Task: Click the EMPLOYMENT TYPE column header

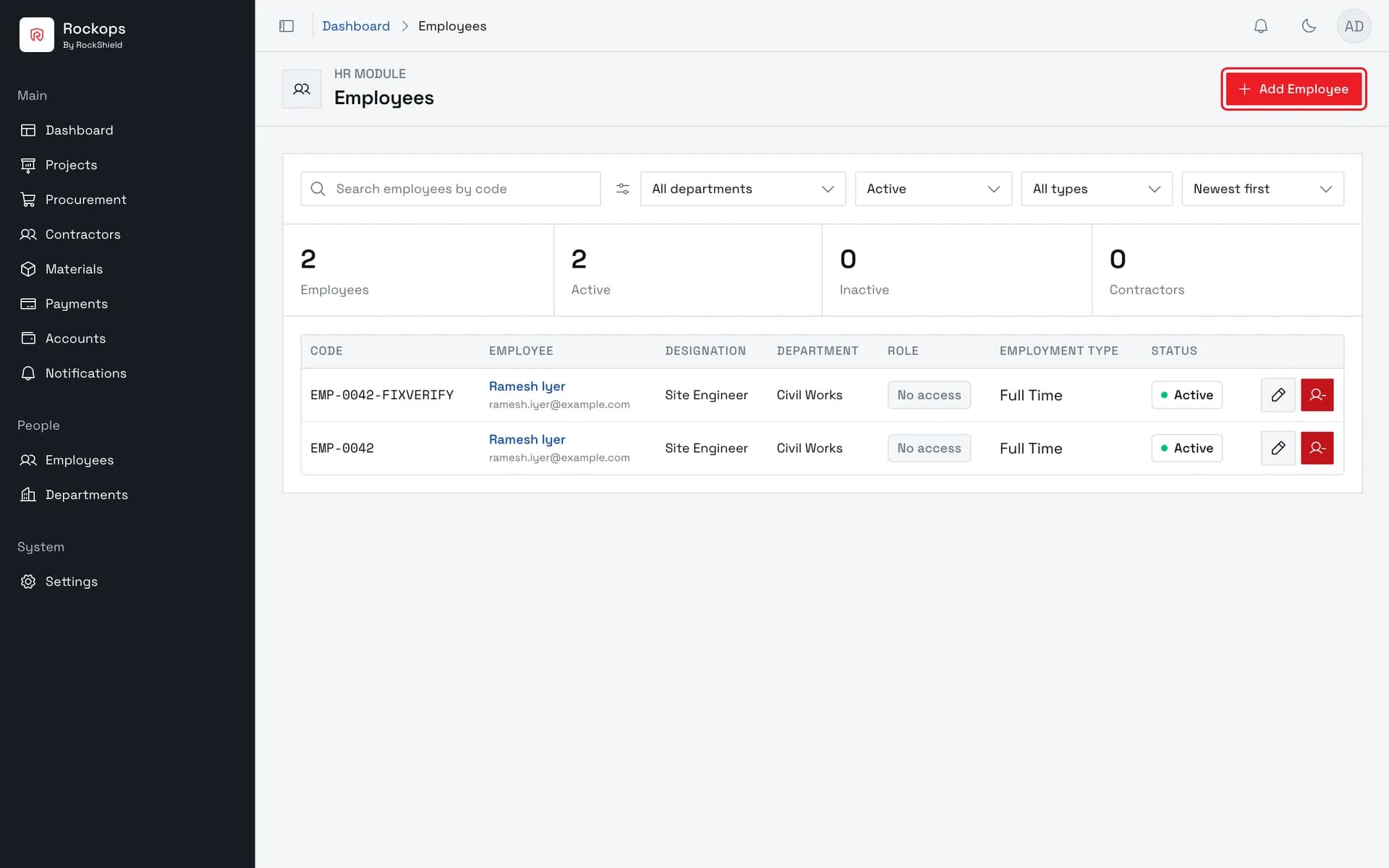Action: (1059, 351)
